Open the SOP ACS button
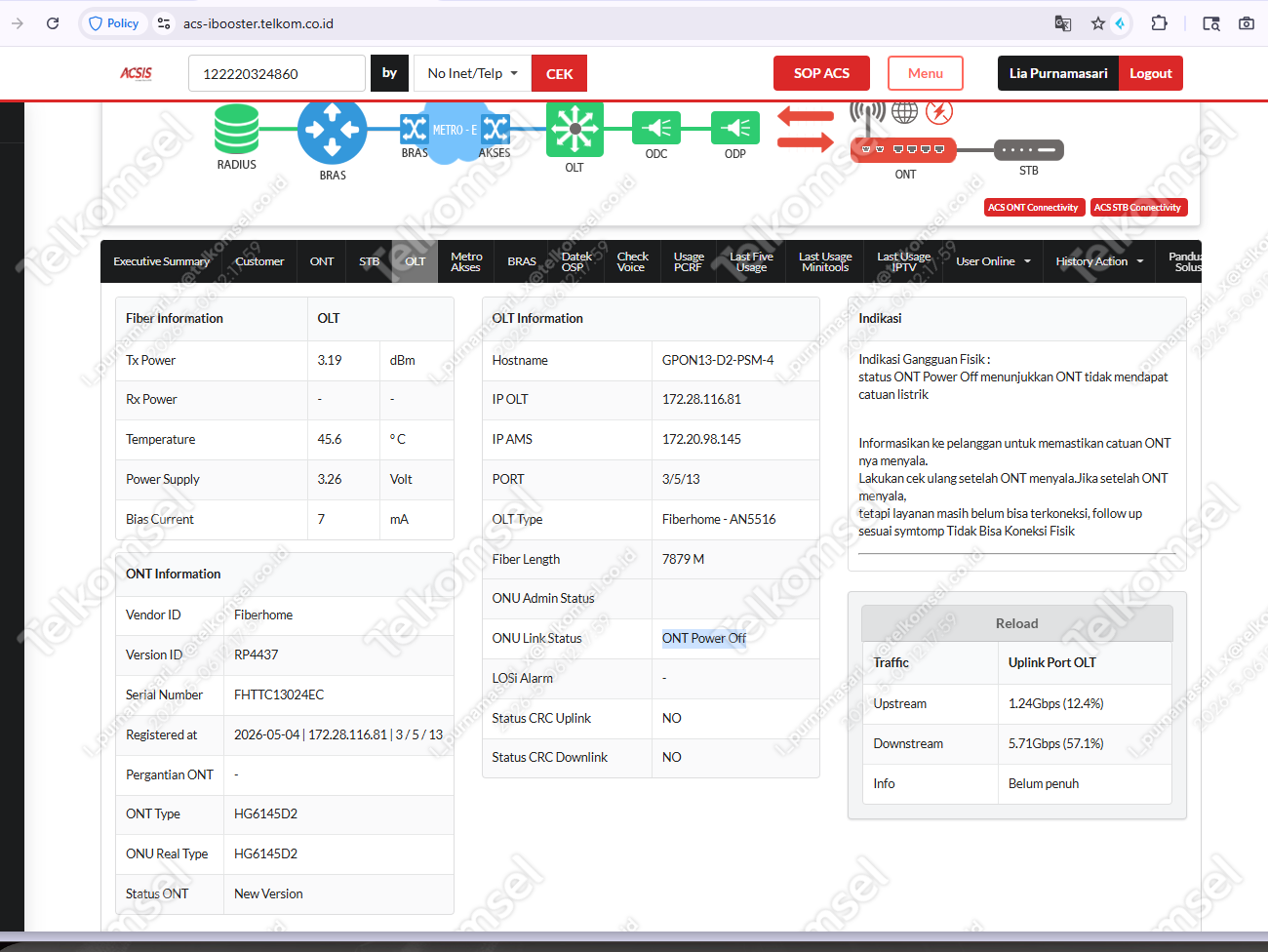This screenshot has width=1268, height=952. coord(821,73)
